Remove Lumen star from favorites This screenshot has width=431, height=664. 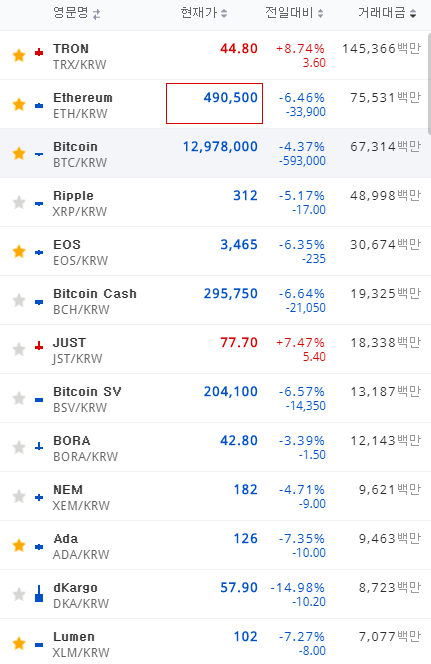[x=19, y=643]
